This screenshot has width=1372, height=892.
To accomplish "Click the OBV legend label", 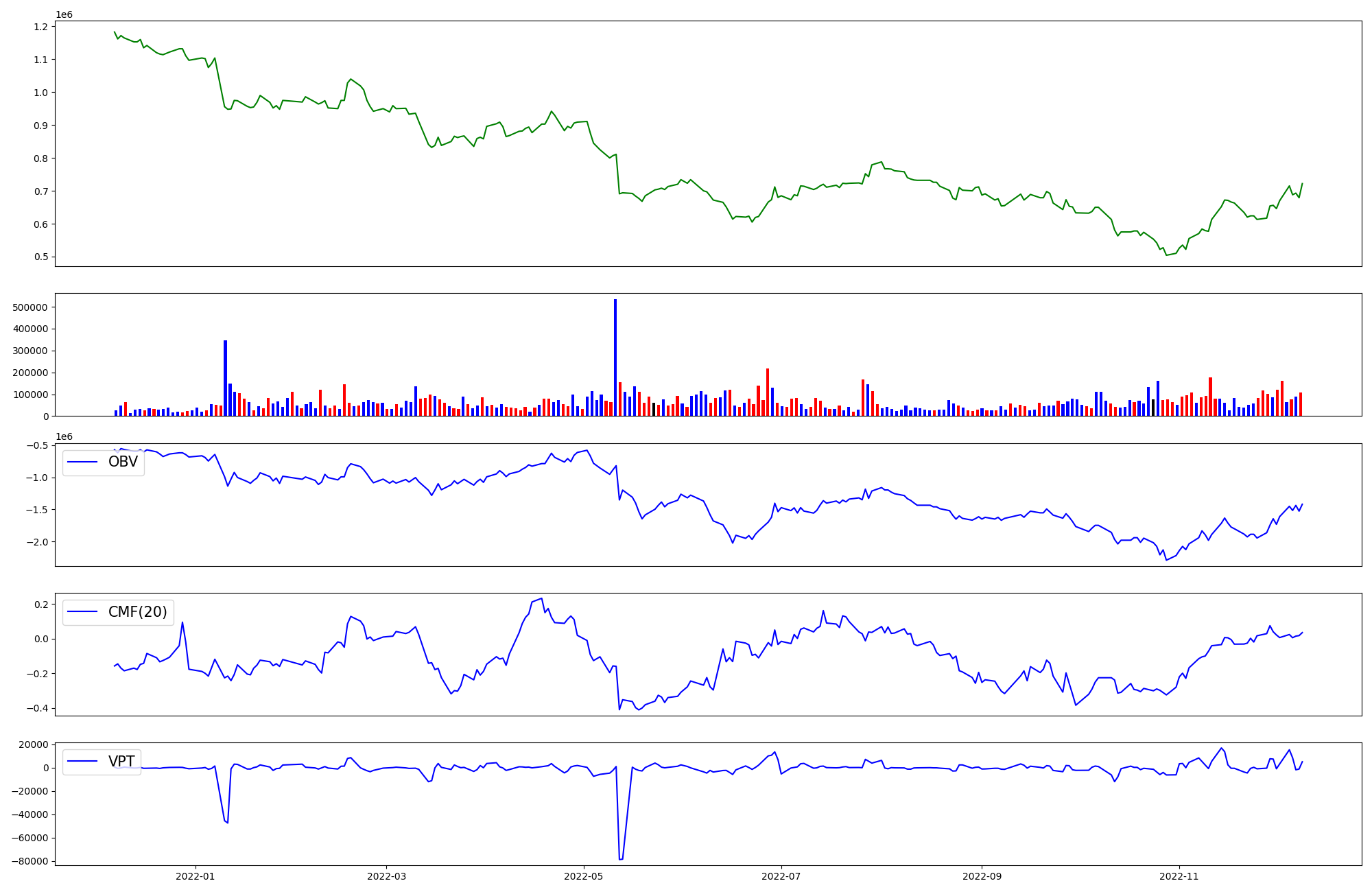I will tap(123, 462).
